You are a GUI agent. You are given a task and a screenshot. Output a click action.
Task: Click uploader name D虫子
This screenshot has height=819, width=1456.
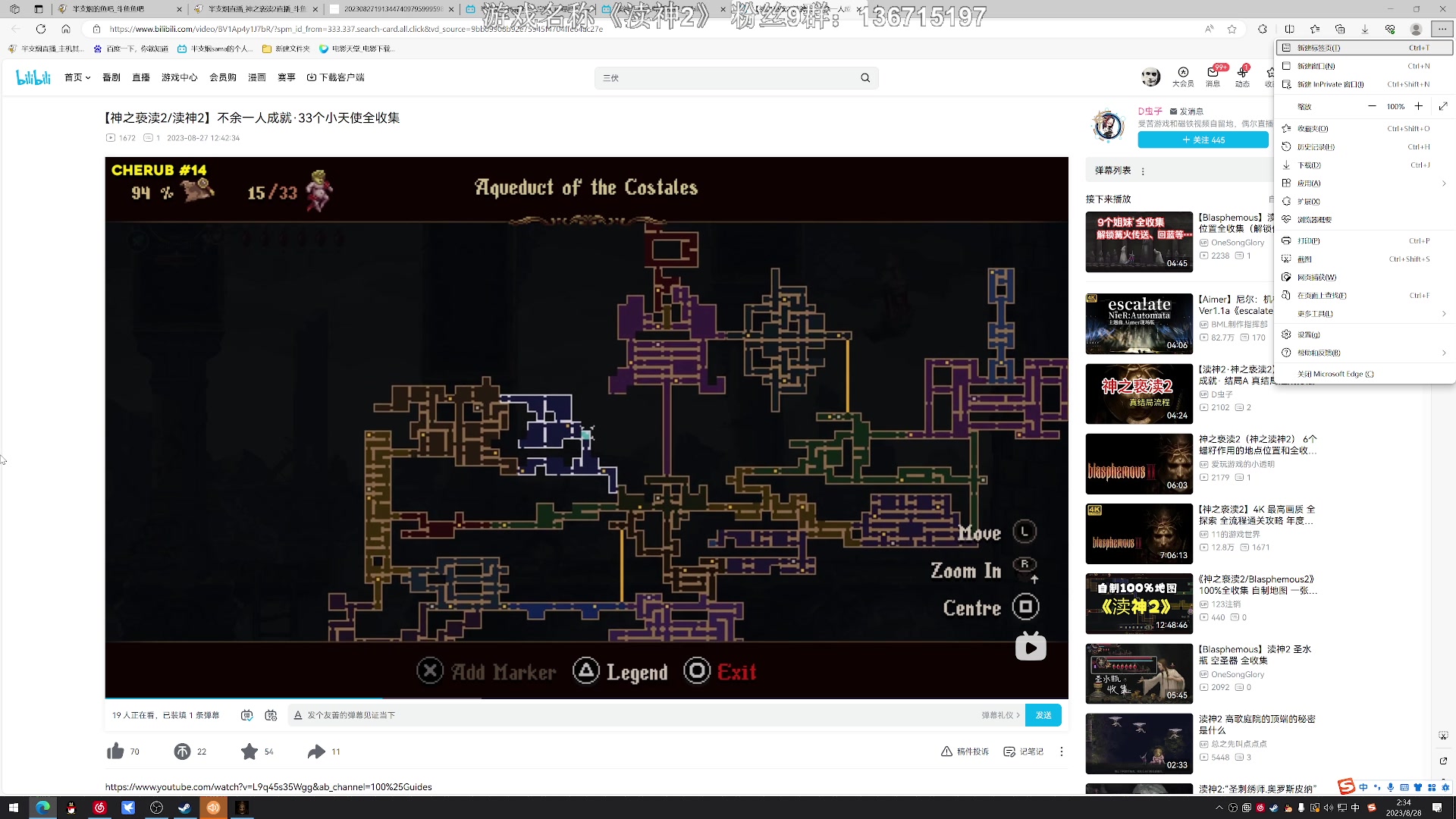coord(1150,111)
